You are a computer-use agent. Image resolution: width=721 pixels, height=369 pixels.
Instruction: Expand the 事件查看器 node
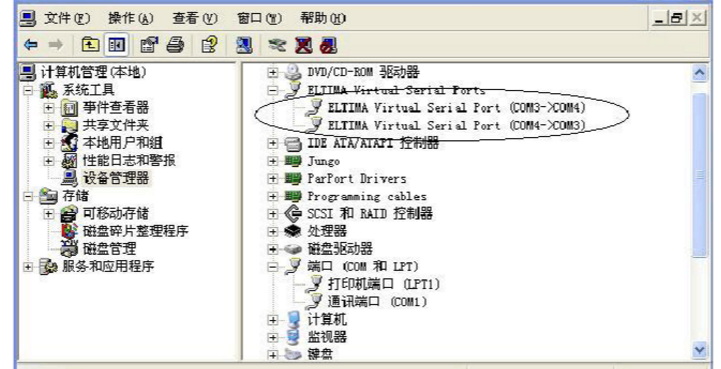[x=48, y=108]
